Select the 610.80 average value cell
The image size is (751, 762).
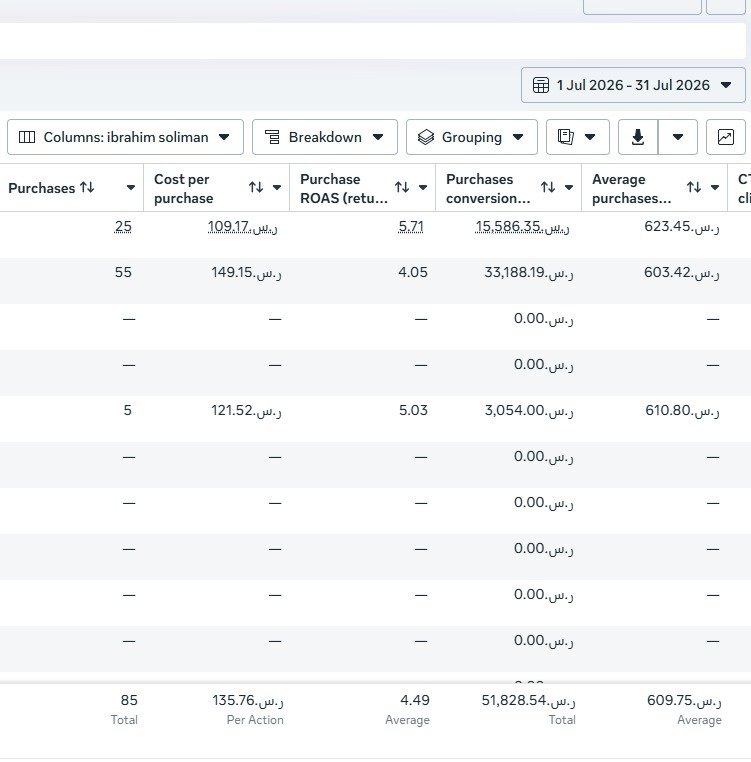(x=682, y=411)
